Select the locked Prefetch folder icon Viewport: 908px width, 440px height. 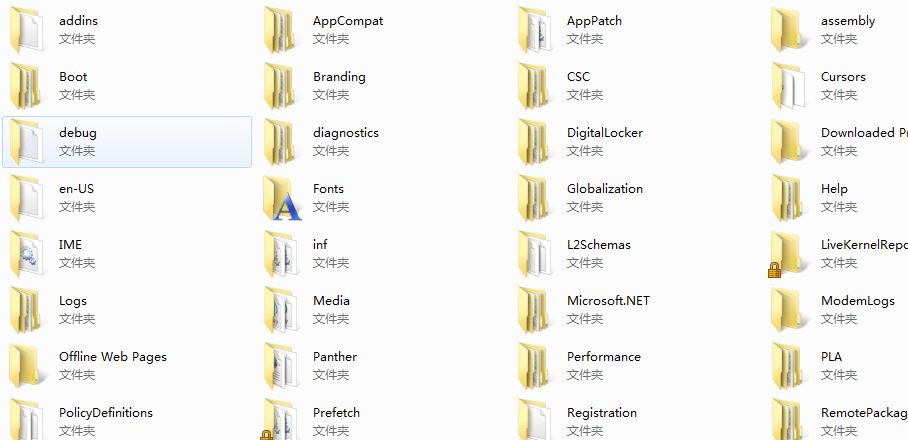click(282, 420)
